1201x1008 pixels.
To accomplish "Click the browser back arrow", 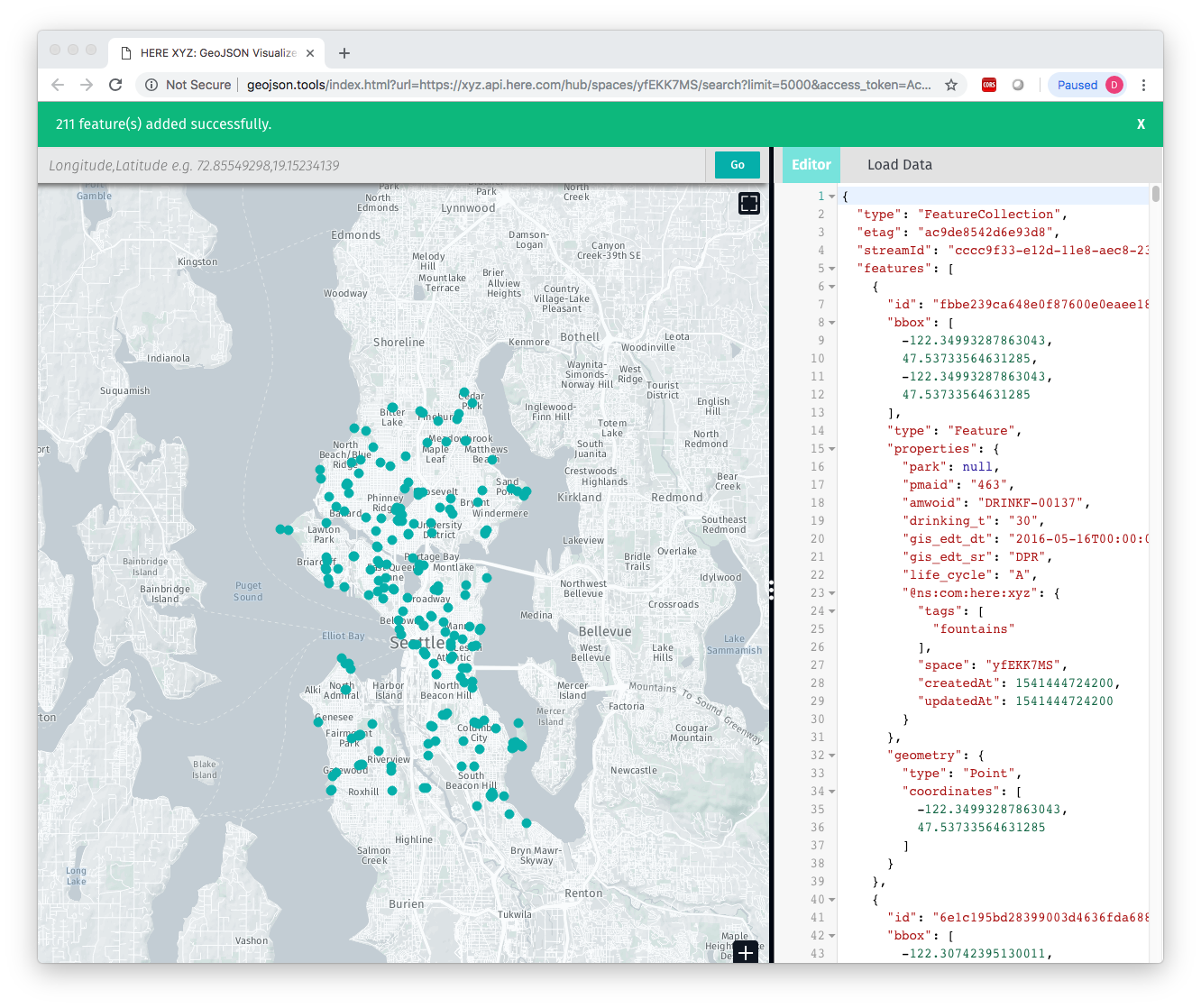I will point(58,85).
